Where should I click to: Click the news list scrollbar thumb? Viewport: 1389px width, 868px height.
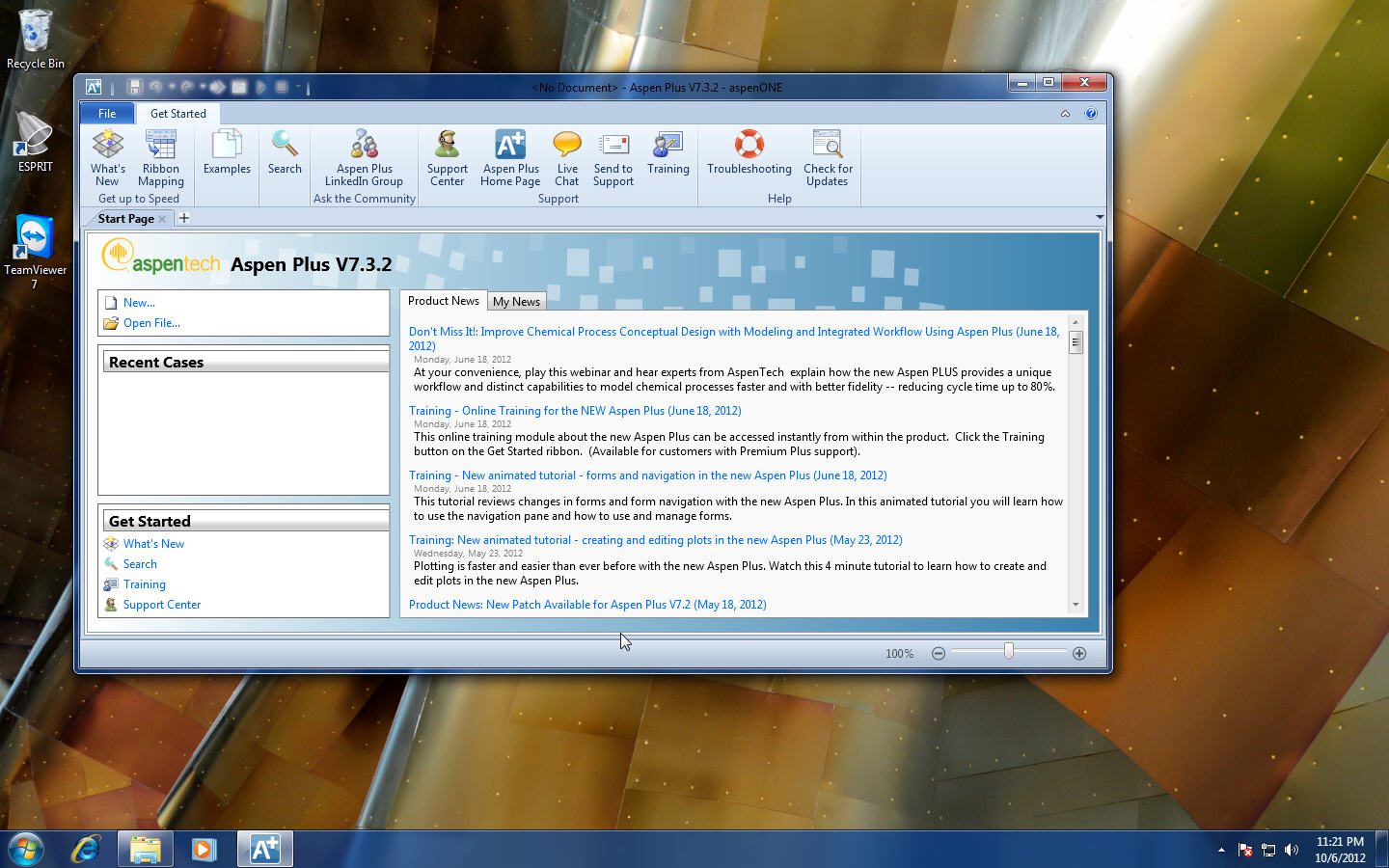point(1076,342)
